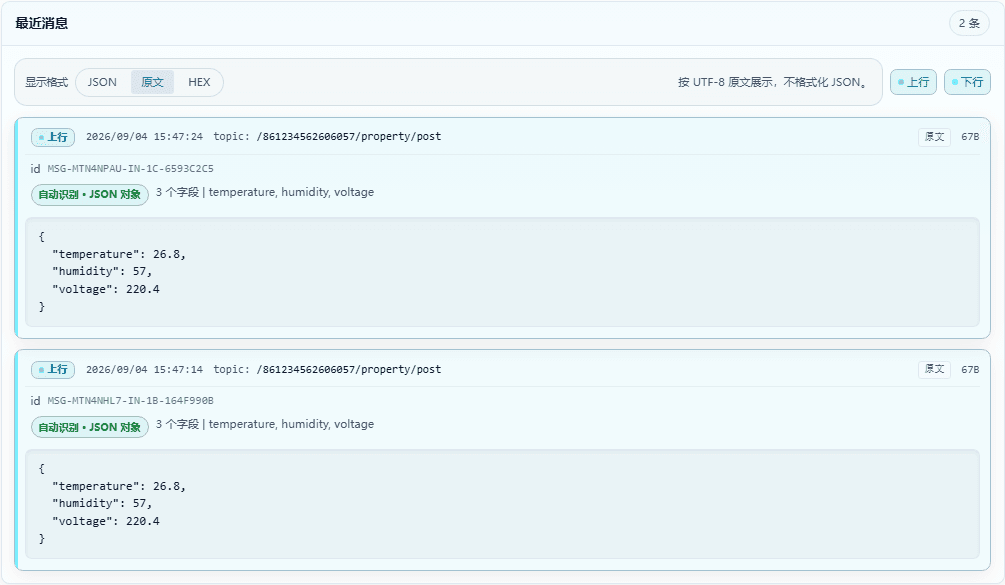Viewport: 1005px width, 585px height.
Task: Click the 上行 tag on the 15:47:24 message
Action: pos(53,137)
